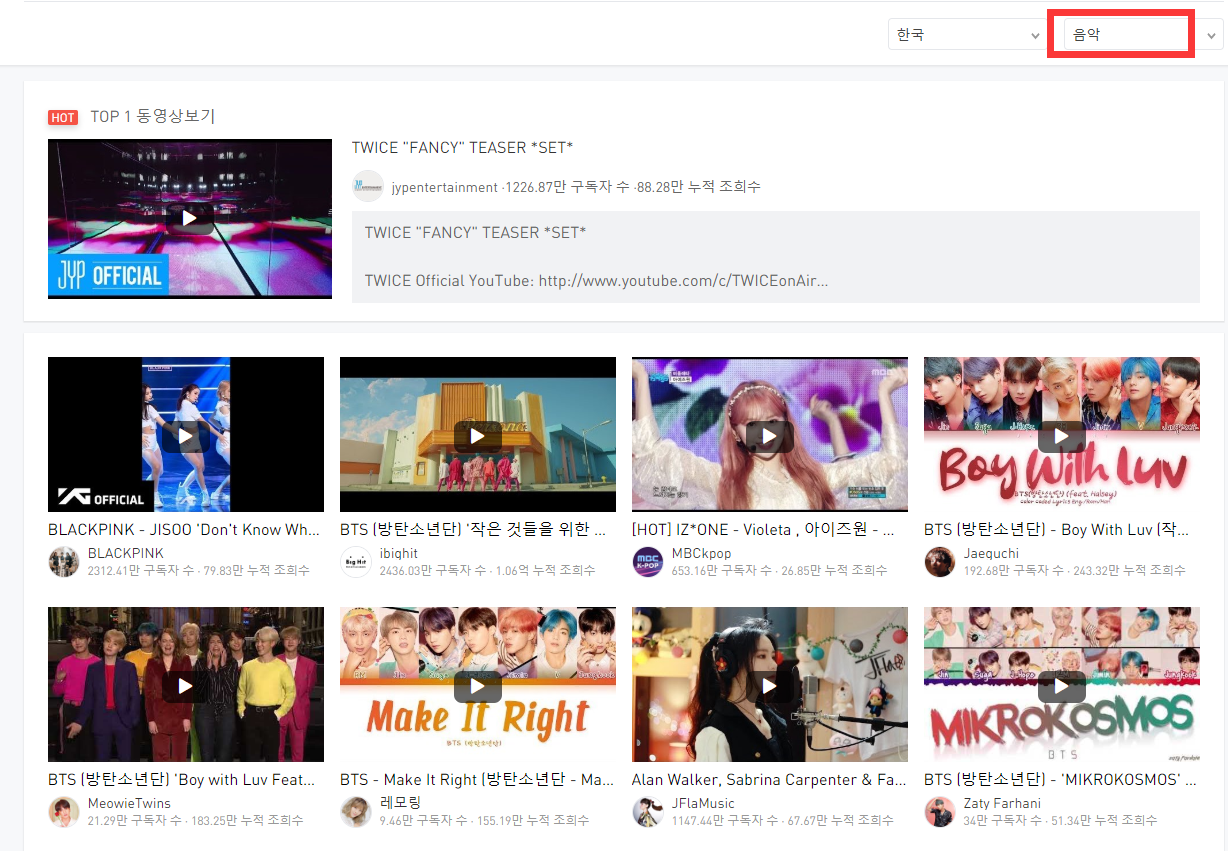Open [HOT] IZ*ONE - Violeta video title
This screenshot has width=1228, height=851.
tap(763, 530)
